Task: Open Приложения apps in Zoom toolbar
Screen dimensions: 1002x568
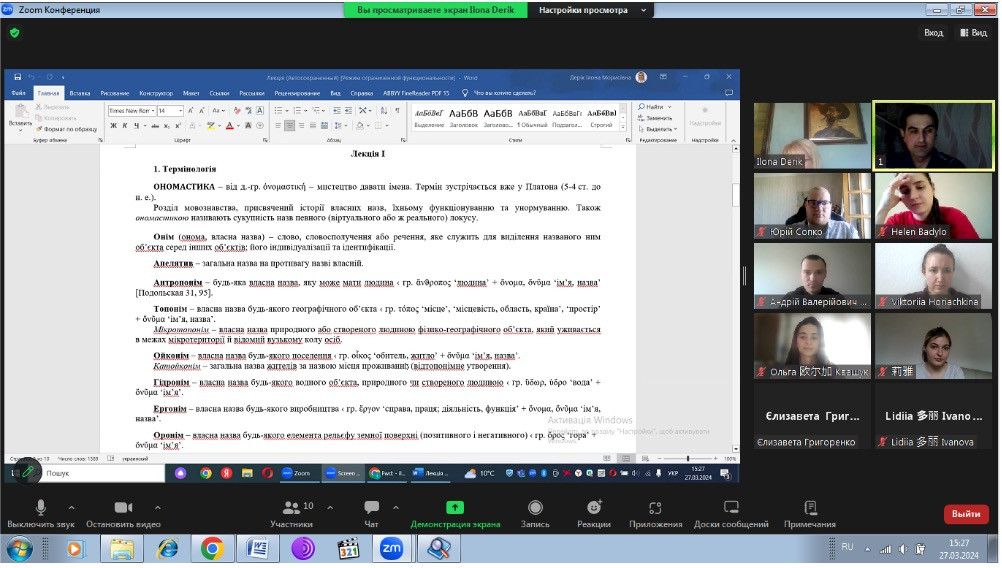Action: click(x=655, y=513)
